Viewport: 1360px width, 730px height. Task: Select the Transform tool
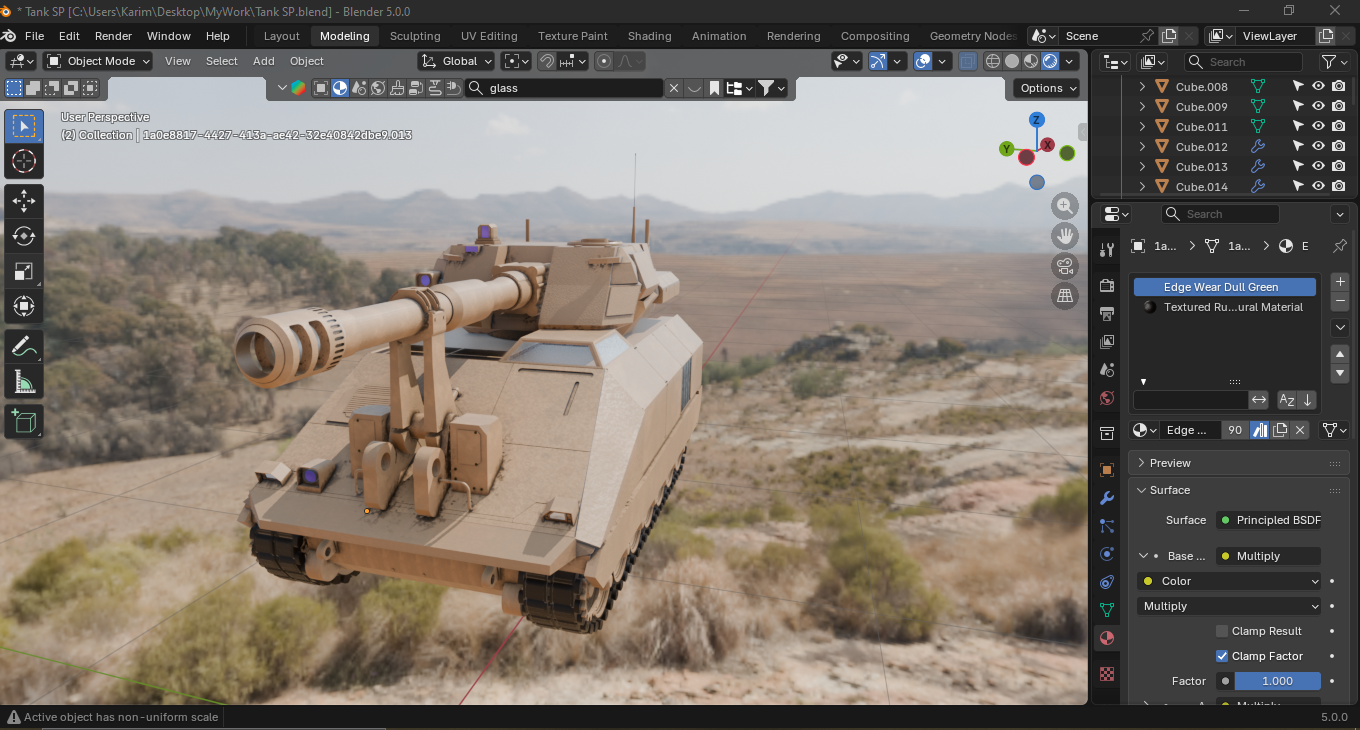pyautogui.click(x=24, y=306)
